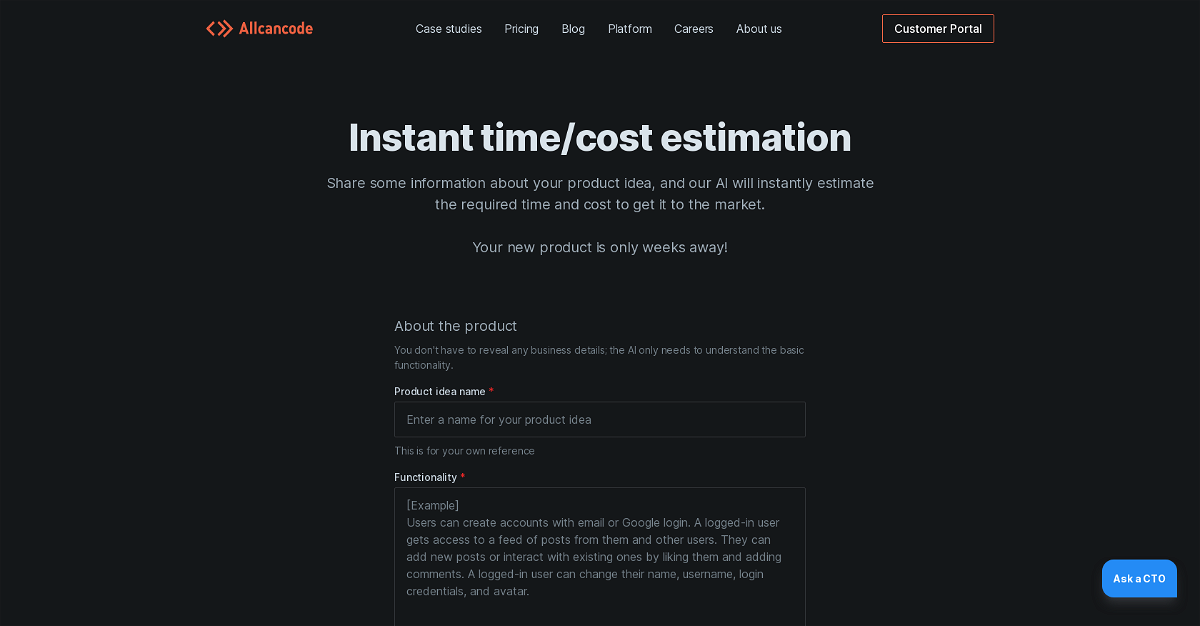1200x626 pixels.
Task: Click the Allcancode angle-brackets logo icon
Action: [219, 29]
